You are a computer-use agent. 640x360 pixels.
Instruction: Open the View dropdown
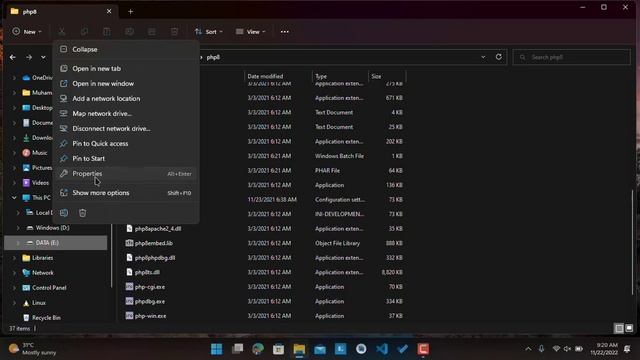point(251,31)
